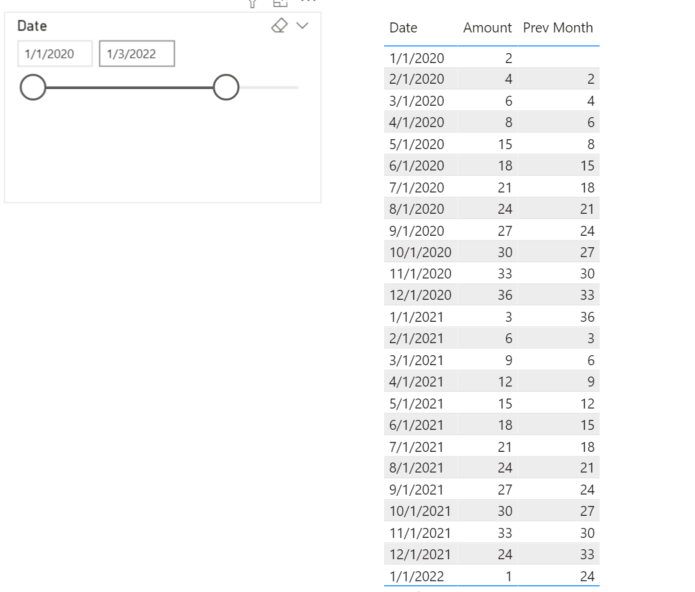Grab the left slider handle of Date slicer
This screenshot has height=592, width=695.
click(x=33, y=87)
